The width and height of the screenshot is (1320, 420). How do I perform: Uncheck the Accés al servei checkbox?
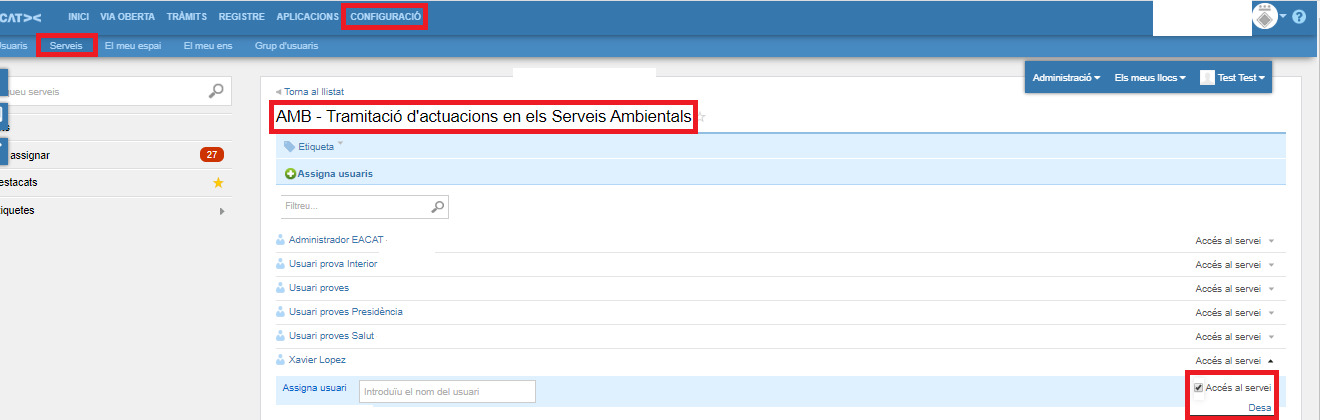(x=1199, y=388)
